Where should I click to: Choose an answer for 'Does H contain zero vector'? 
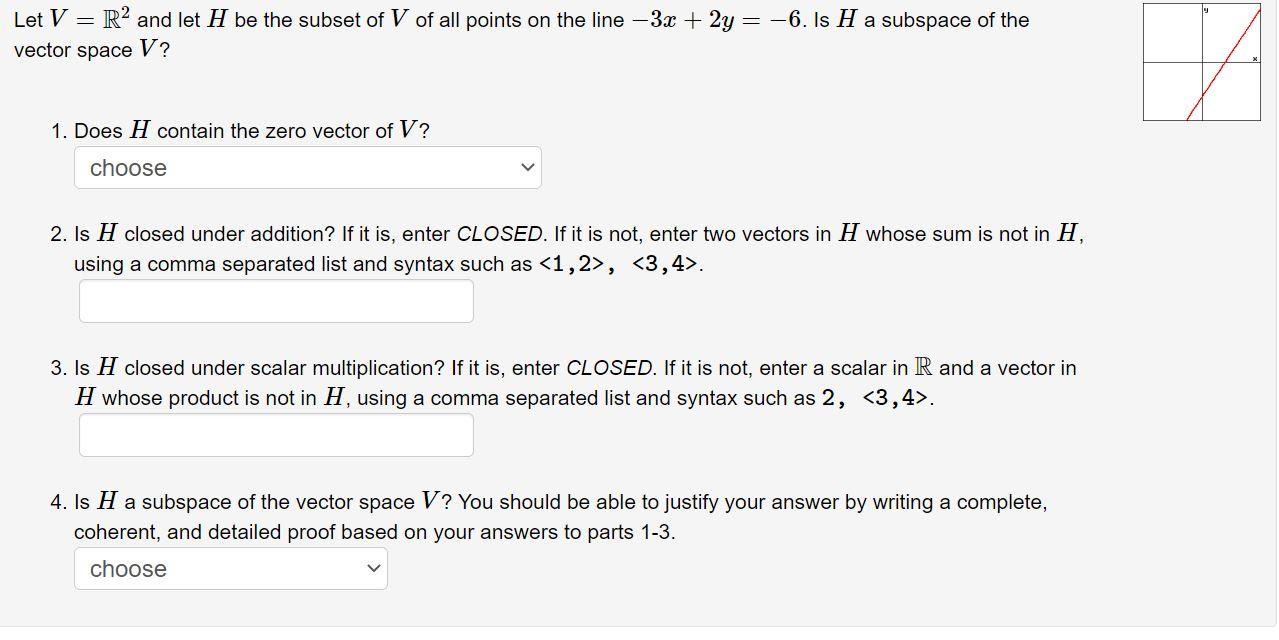pos(307,167)
